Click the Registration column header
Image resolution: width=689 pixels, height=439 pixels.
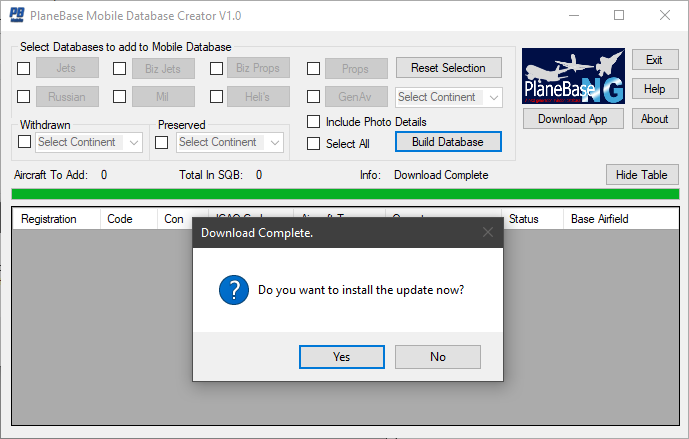tap(49, 218)
